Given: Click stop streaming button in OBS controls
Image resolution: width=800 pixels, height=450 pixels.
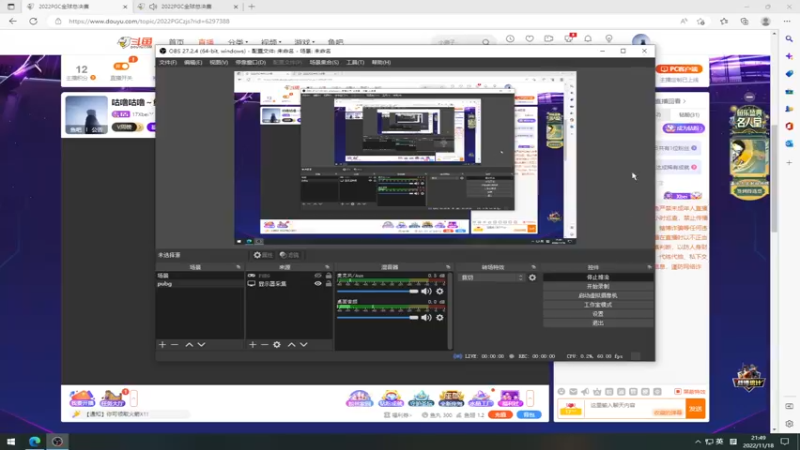Looking at the screenshot, I should 598,278.
